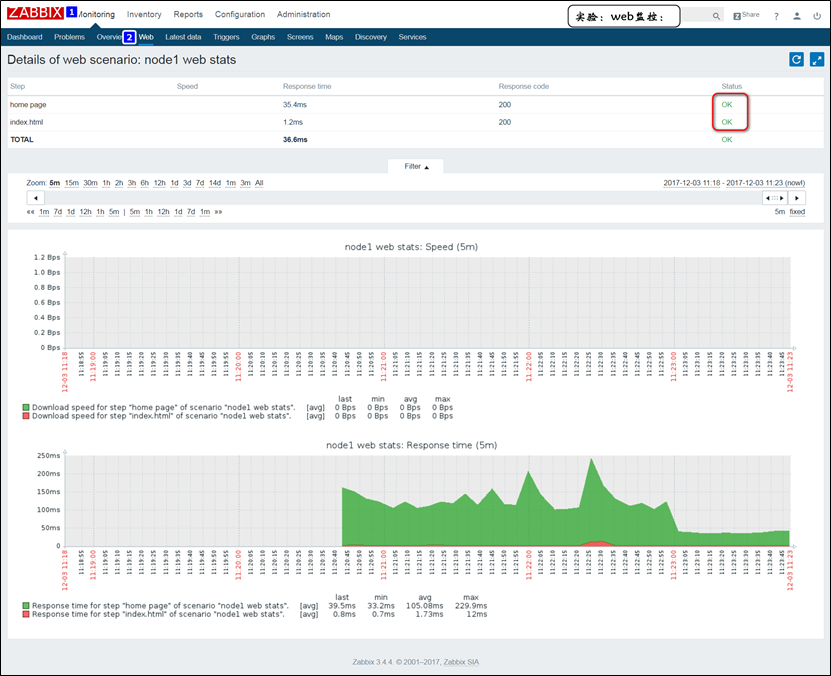Screen dimensions: 831x676
Task: Open user profile icon
Action: [797, 16]
